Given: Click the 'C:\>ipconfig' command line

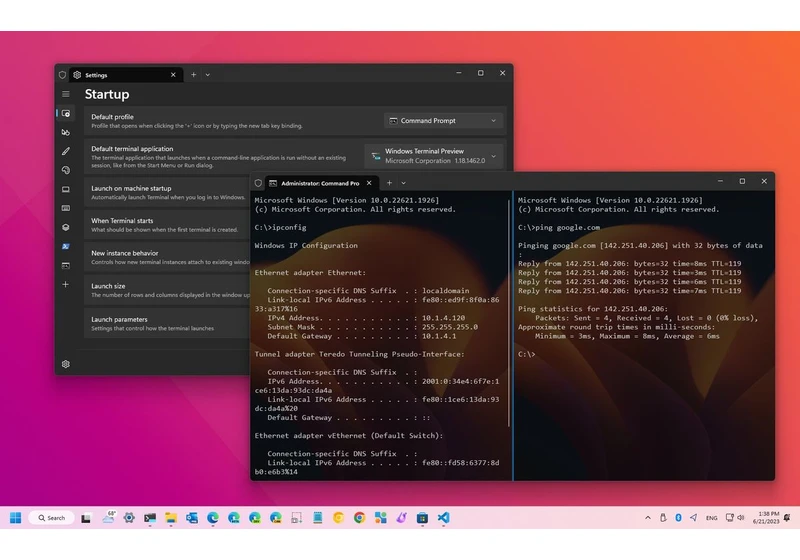Looking at the screenshot, I should (281, 227).
